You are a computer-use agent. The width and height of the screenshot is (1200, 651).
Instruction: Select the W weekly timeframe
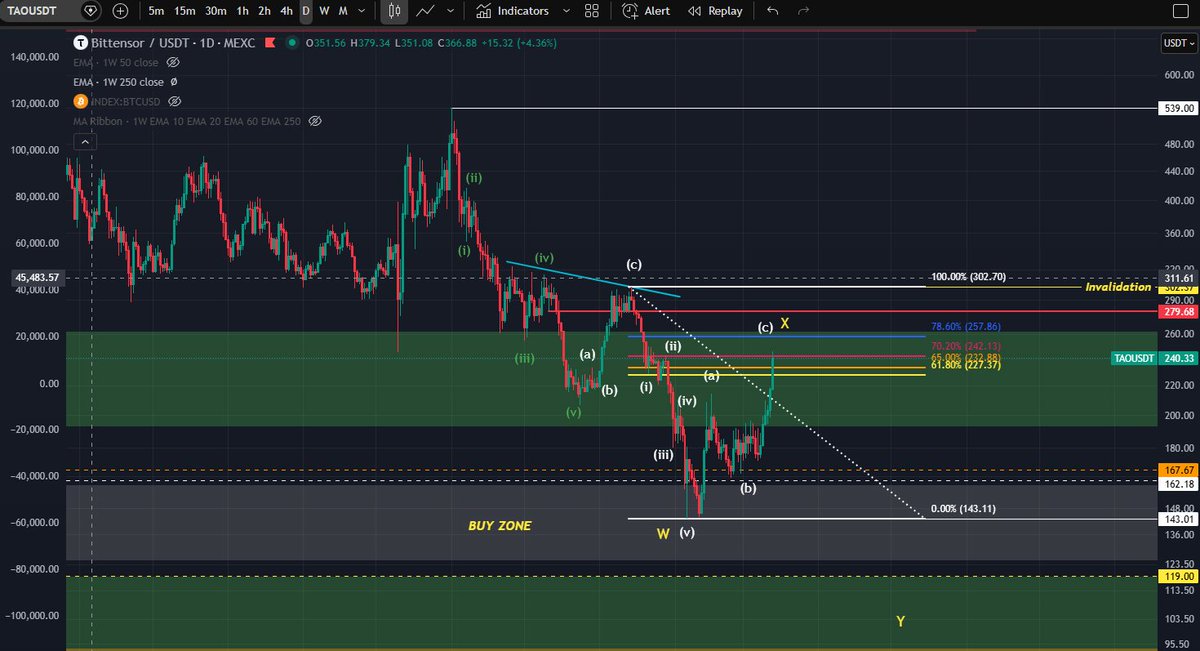324,11
